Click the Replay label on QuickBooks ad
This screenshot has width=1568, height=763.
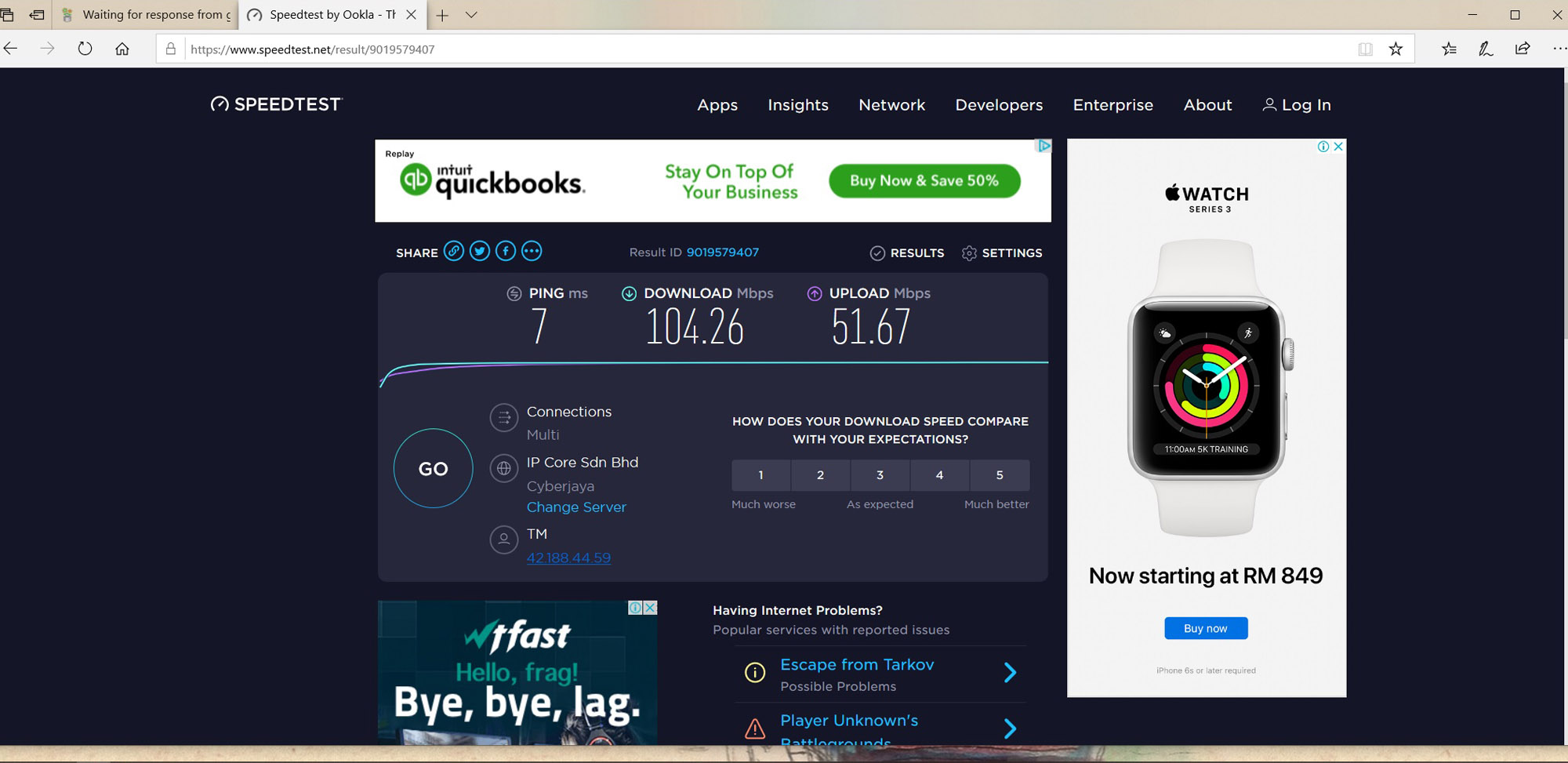400,154
